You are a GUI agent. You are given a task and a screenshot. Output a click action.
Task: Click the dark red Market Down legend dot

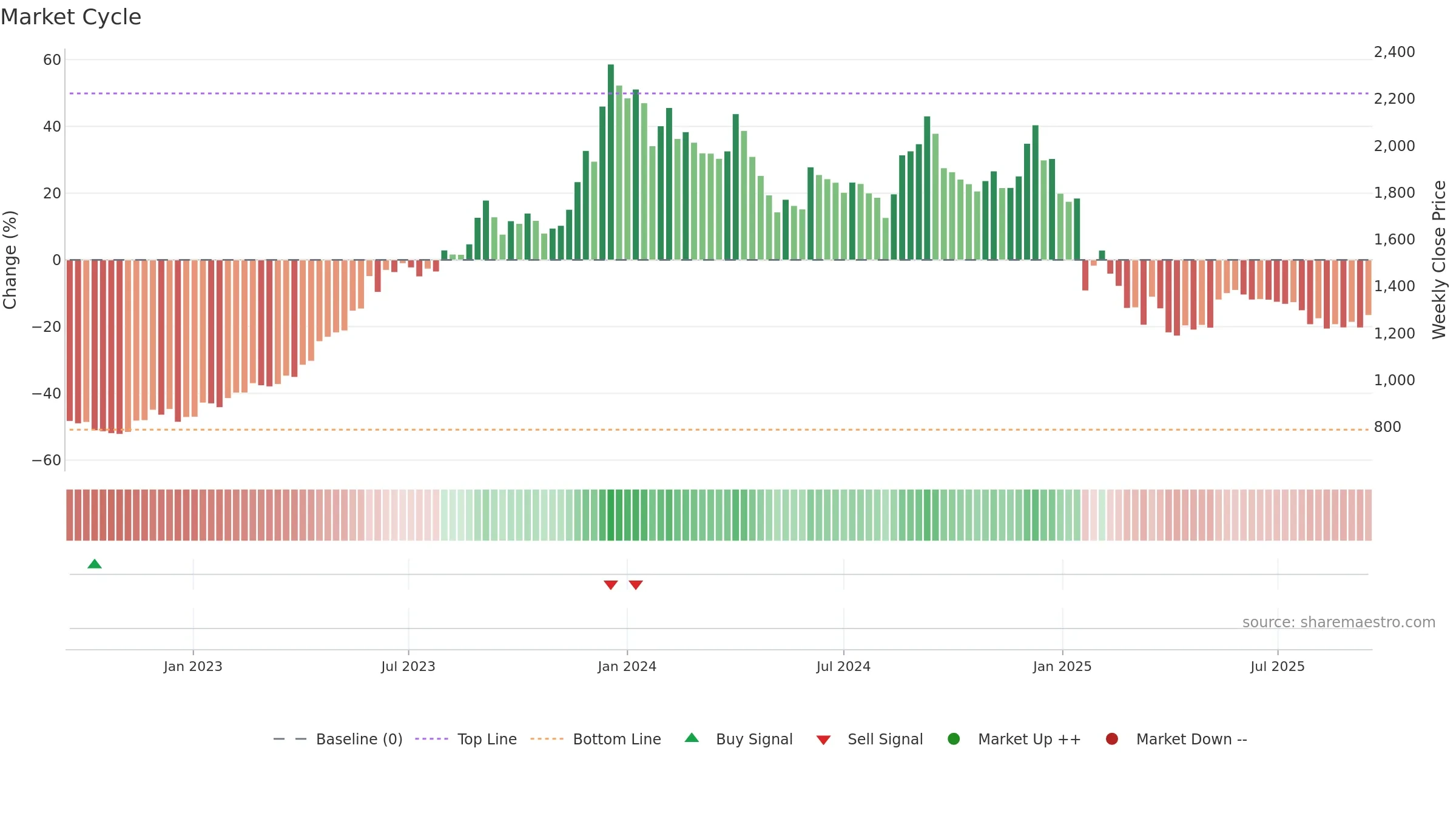(x=1112, y=739)
